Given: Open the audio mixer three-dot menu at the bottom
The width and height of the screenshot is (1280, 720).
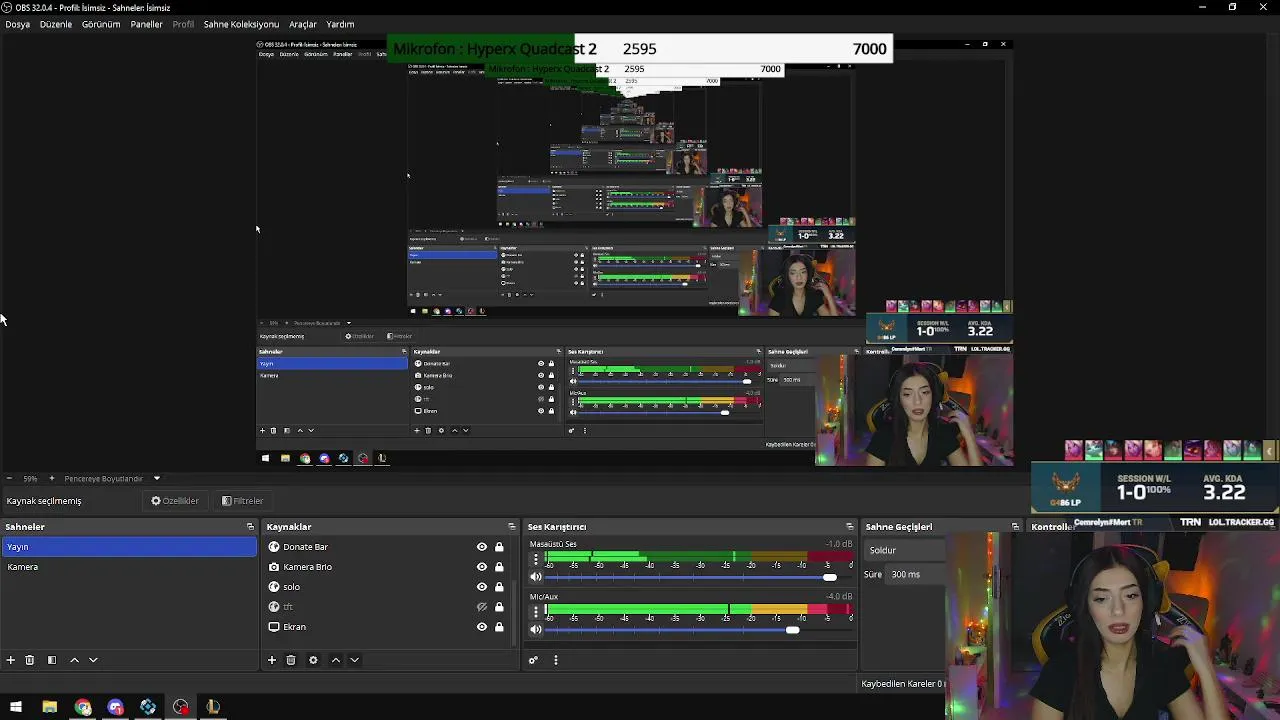Looking at the screenshot, I should coord(555,660).
